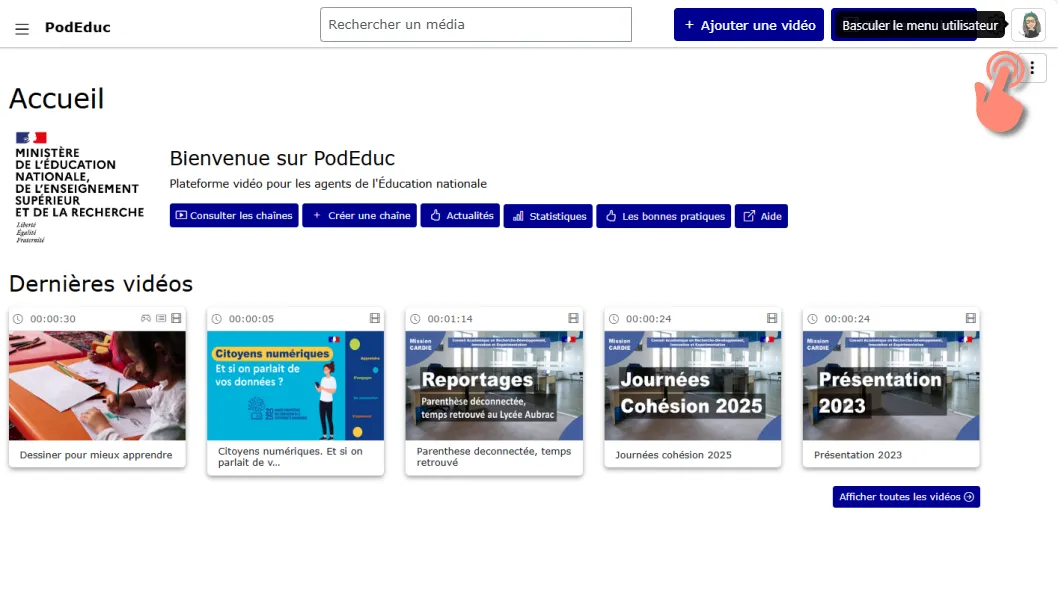Click the 00:00:30 duration text
The width and height of the screenshot is (1058, 595).
coord(53,319)
